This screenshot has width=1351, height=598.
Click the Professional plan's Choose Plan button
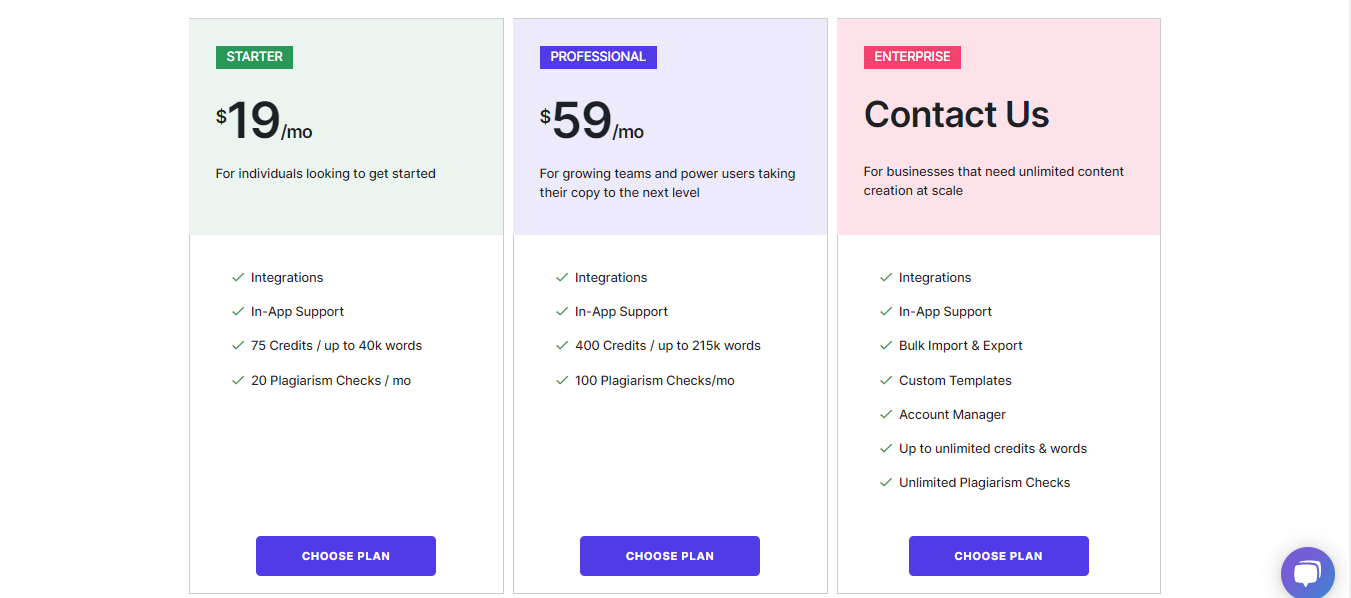(x=670, y=556)
